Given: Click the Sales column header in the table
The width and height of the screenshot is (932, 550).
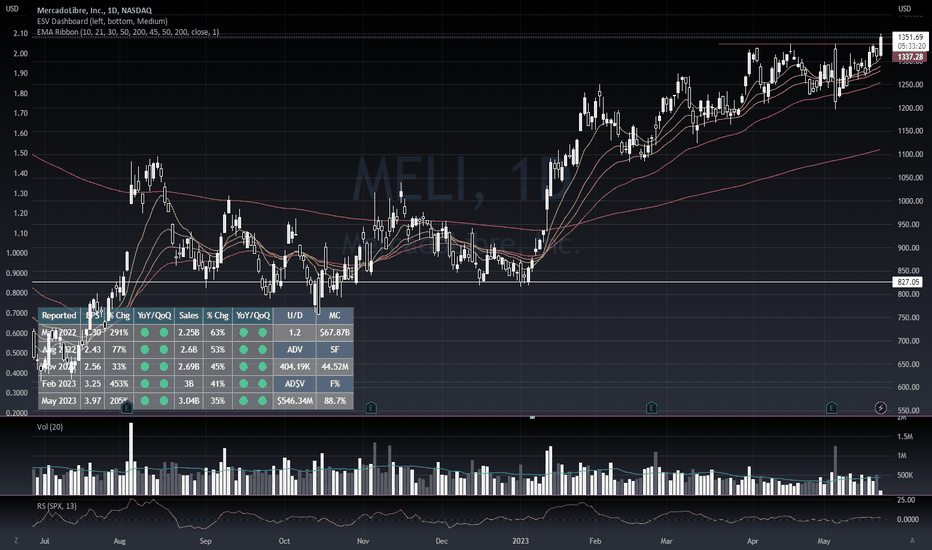Looking at the screenshot, I should click(x=188, y=316).
